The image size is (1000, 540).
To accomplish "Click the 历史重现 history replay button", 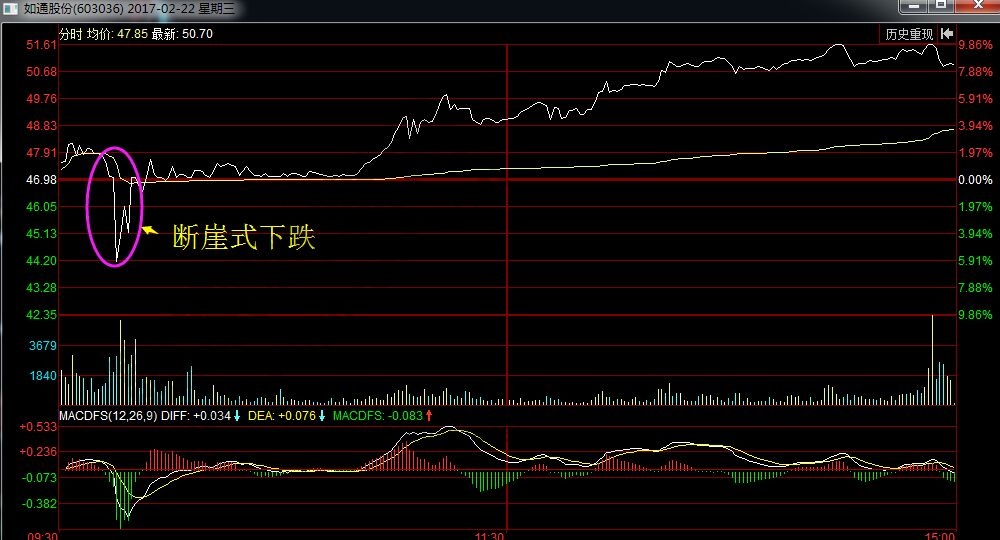I will click(x=908, y=34).
